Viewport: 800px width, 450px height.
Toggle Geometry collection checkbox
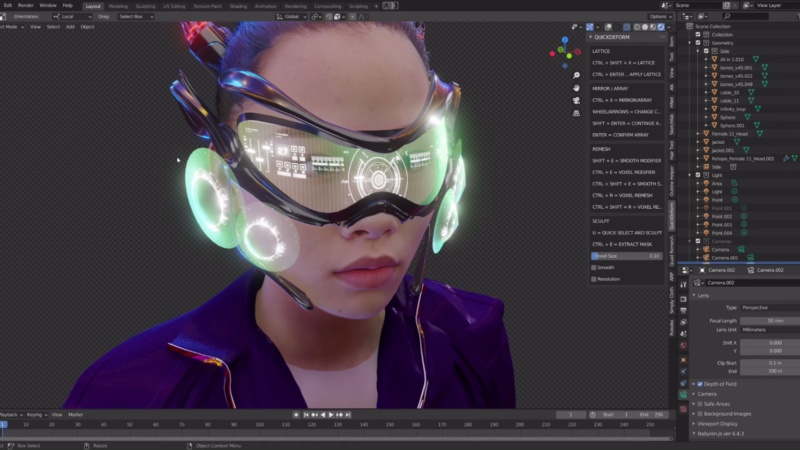click(x=698, y=43)
